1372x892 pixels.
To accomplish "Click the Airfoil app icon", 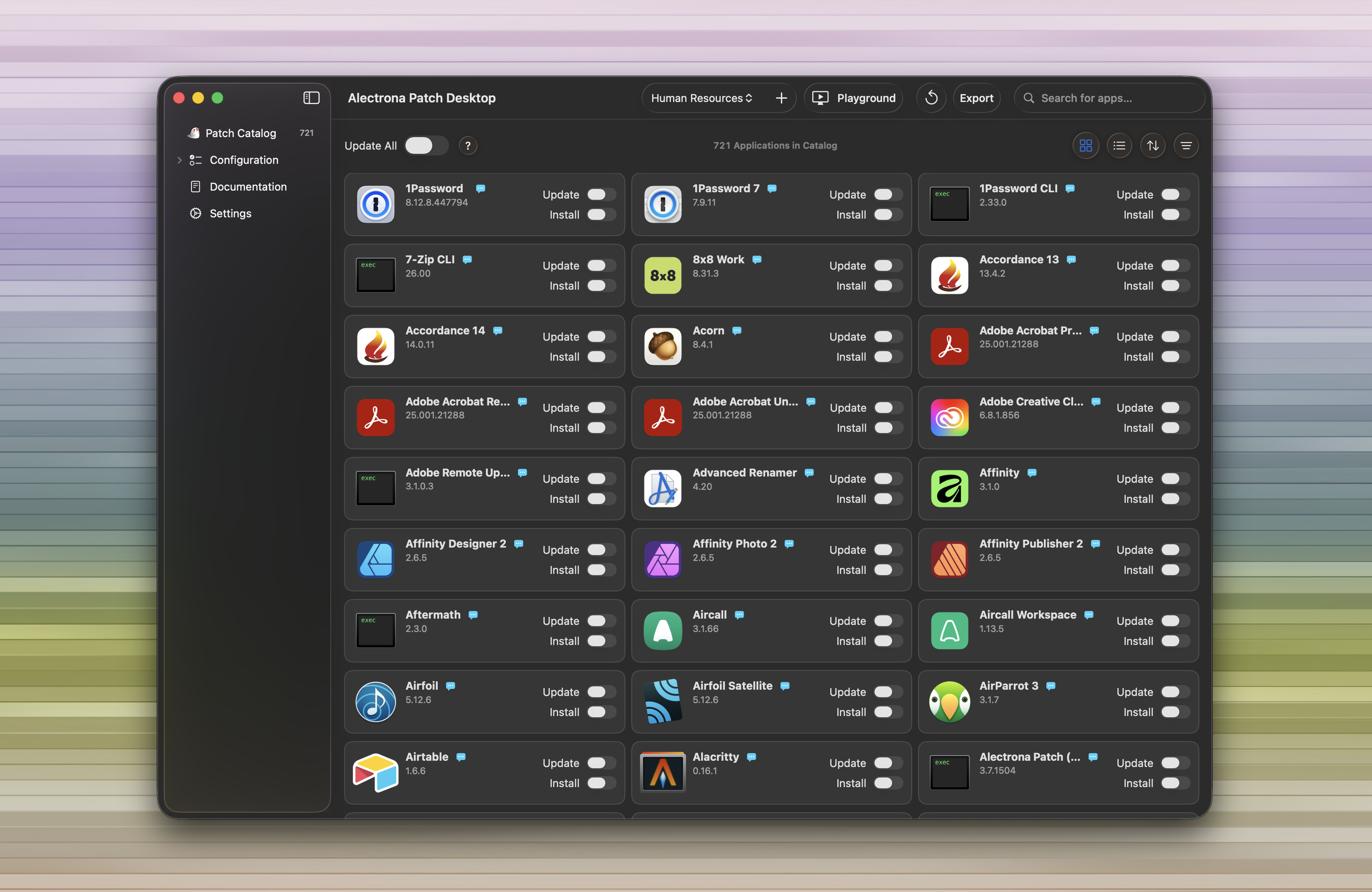I will [x=375, y=702].
